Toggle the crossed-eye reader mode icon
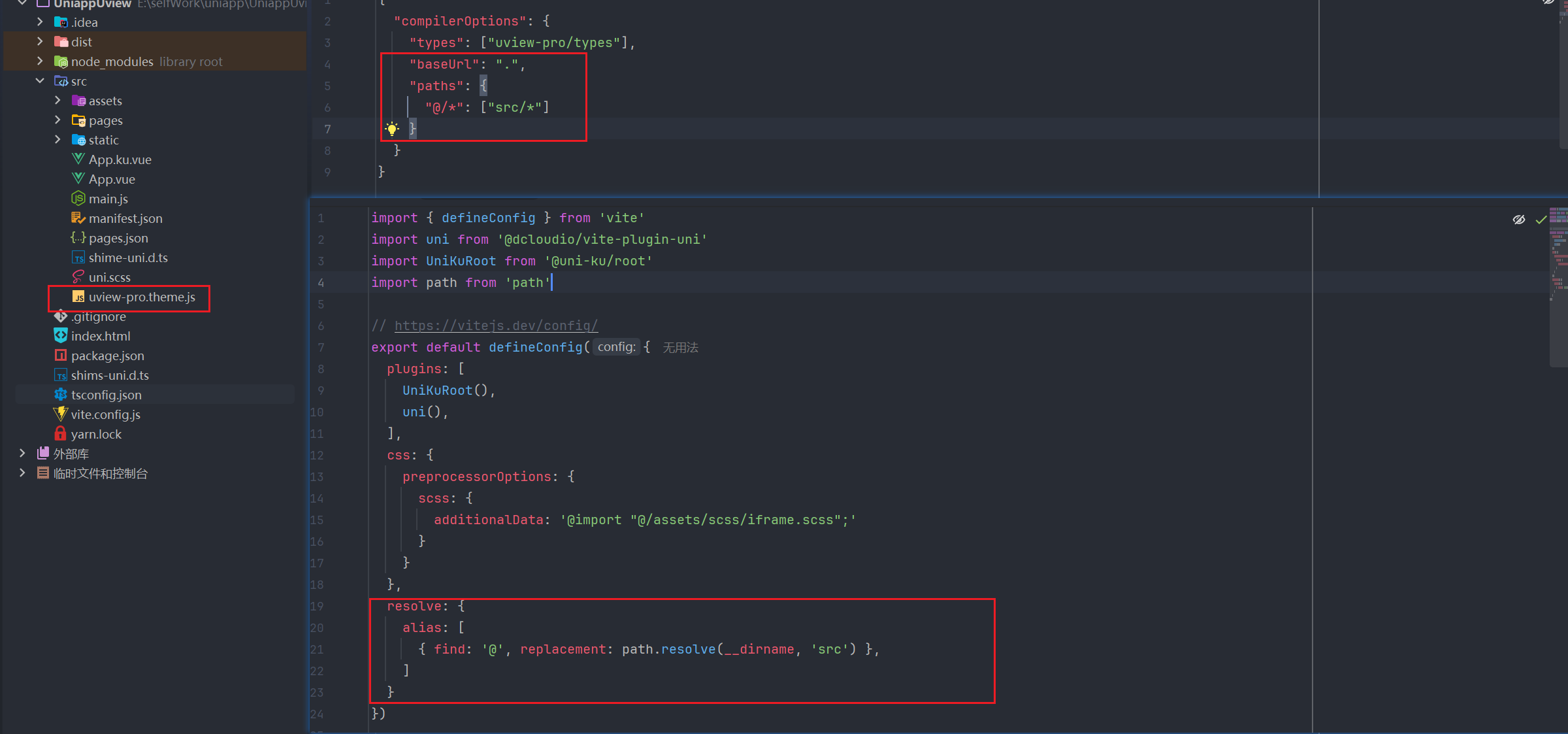Image resolution: width=1568 pixels, height=734 pixels. pos(1519,220)
